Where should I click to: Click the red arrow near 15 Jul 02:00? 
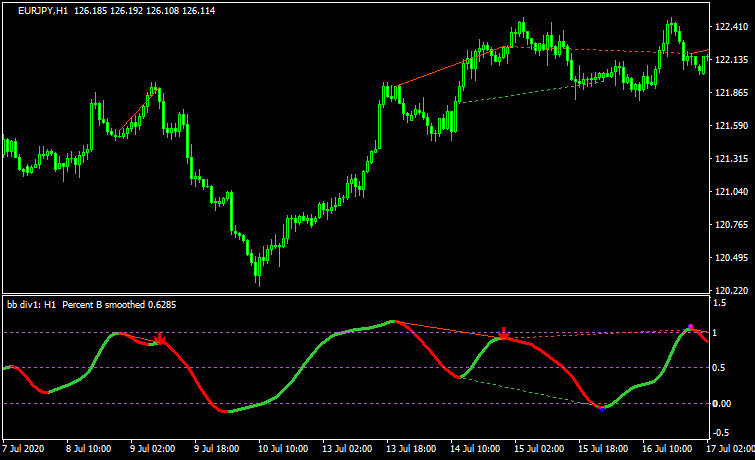(505, 334)
